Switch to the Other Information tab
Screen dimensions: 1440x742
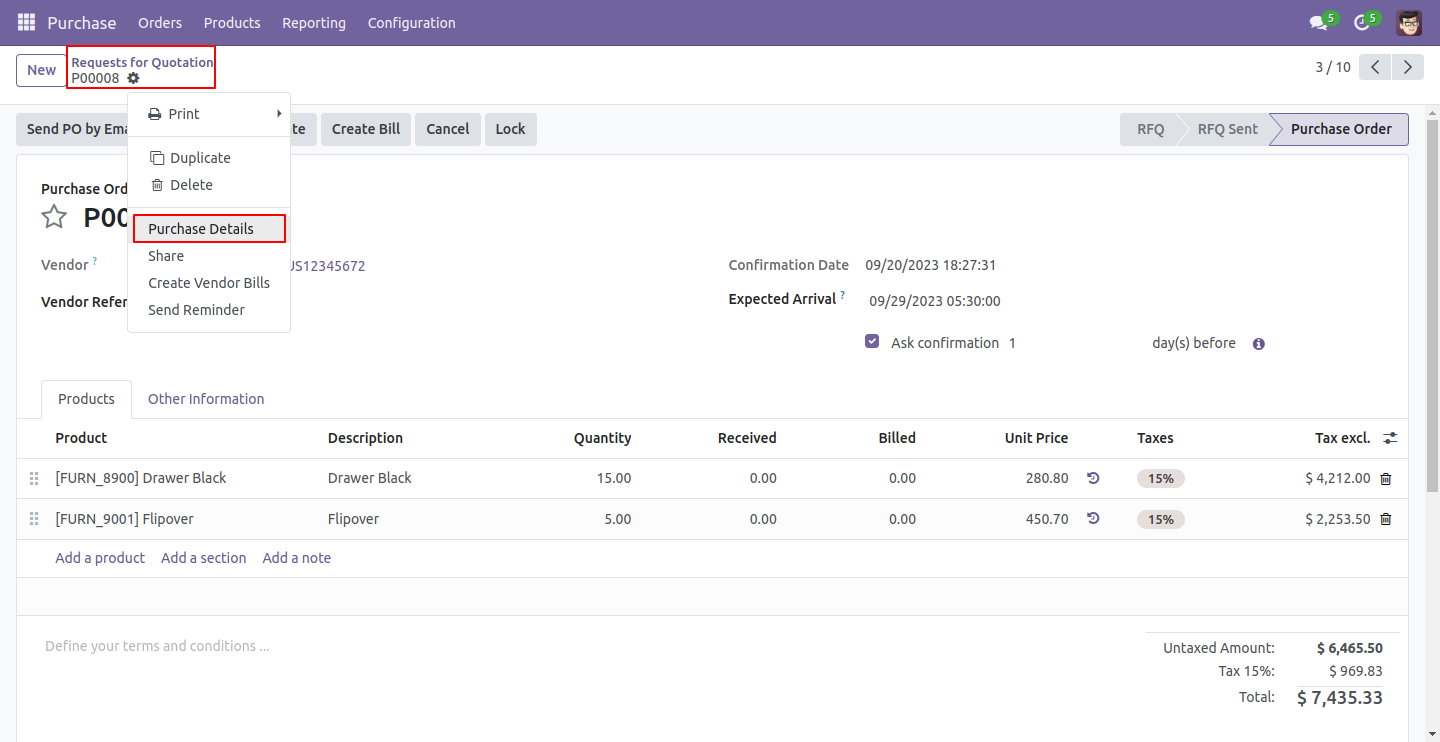click(206, 399)
